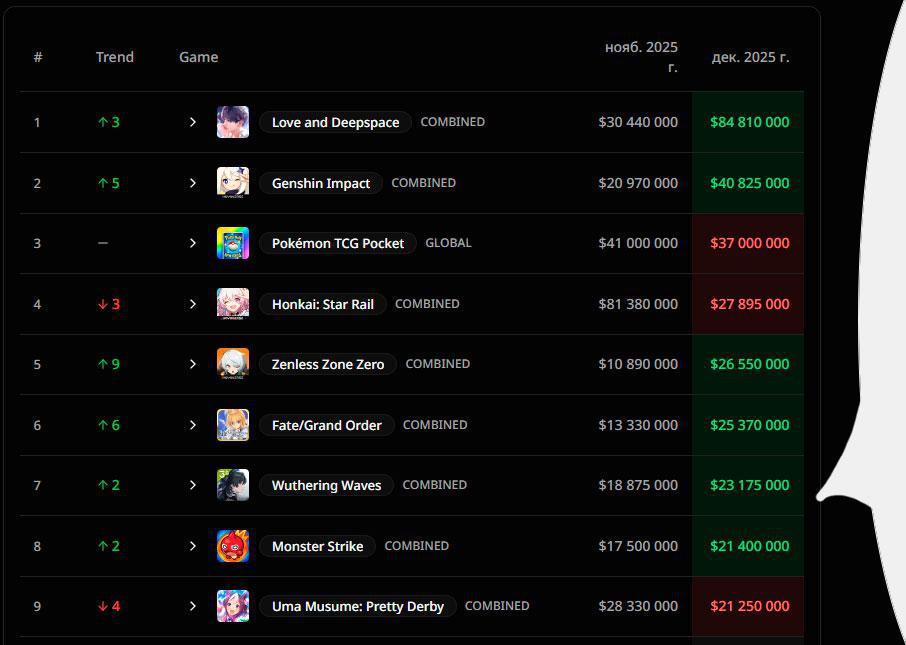
Task: Click the $20 970 000 November revenue cell
Action: (638, 183)
